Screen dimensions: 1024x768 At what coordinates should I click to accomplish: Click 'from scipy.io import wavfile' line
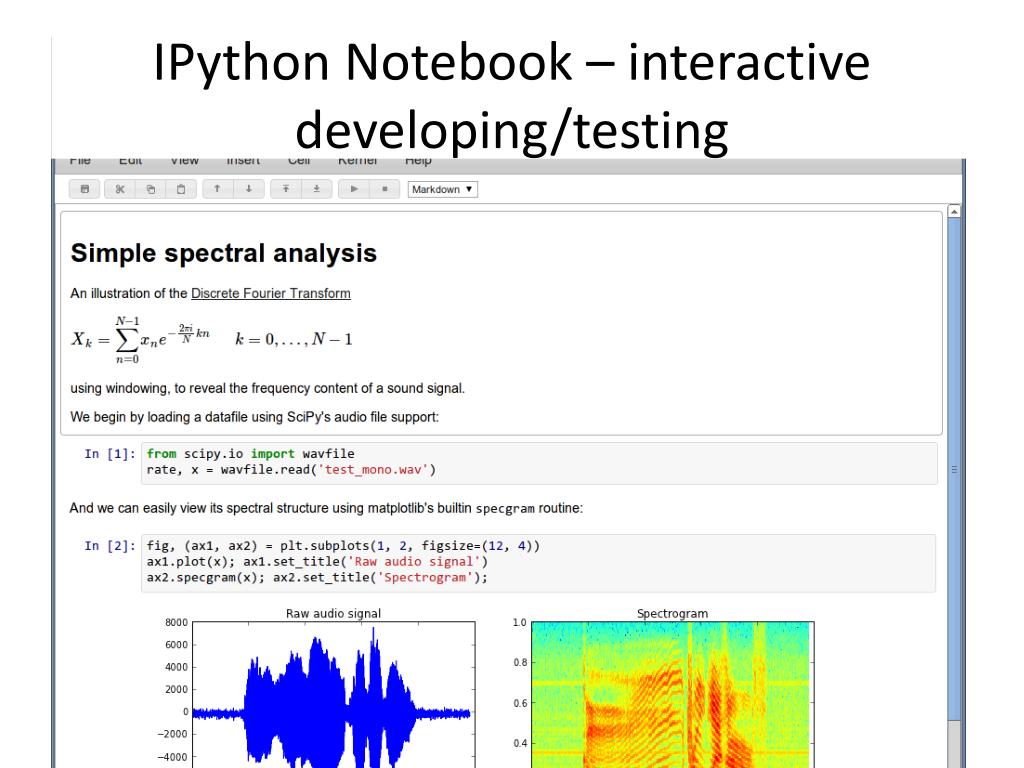click(x=250, y=454)
